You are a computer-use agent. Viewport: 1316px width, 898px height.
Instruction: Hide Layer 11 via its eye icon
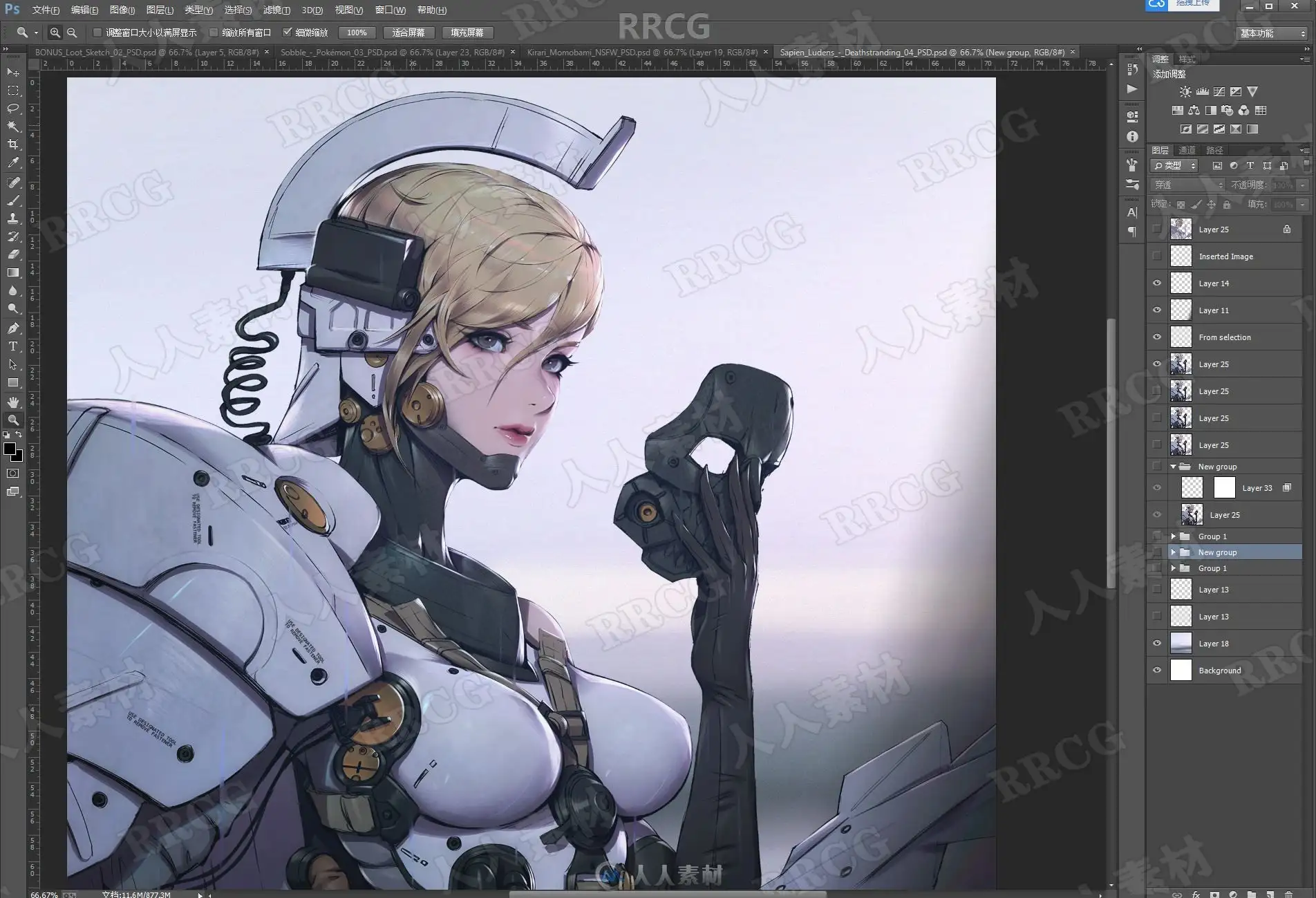(x=1157, y=310)
